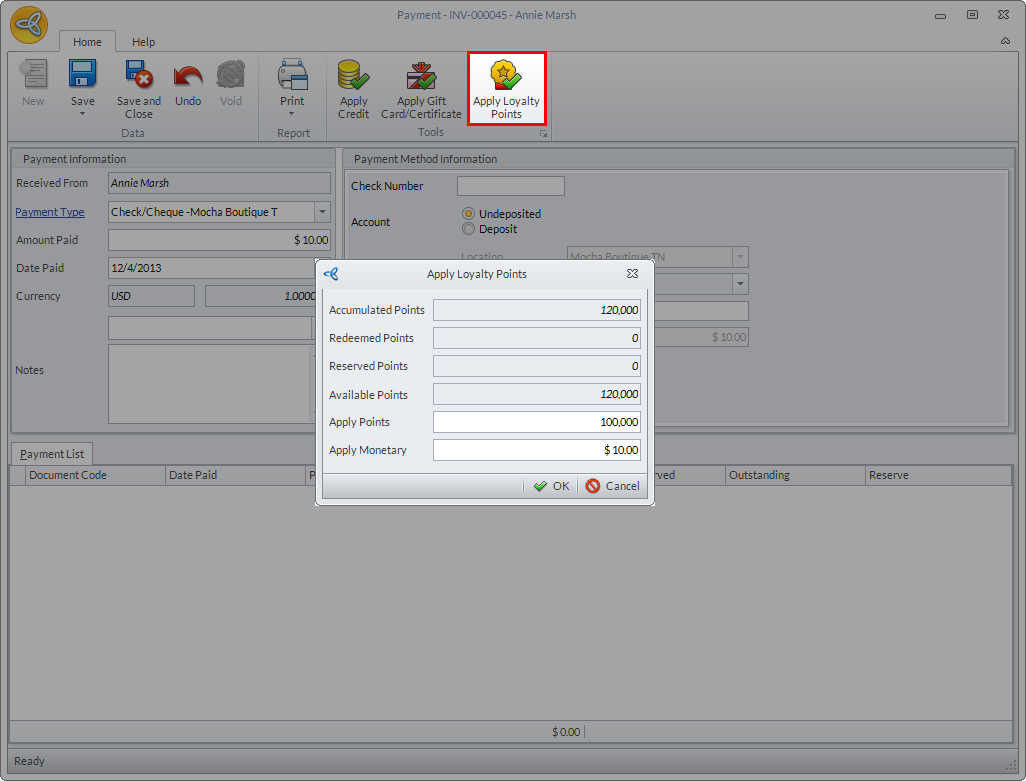Expand the Payment Type dropdown arrow
This screenshot has width=1026, height=781.
[322, 212]
